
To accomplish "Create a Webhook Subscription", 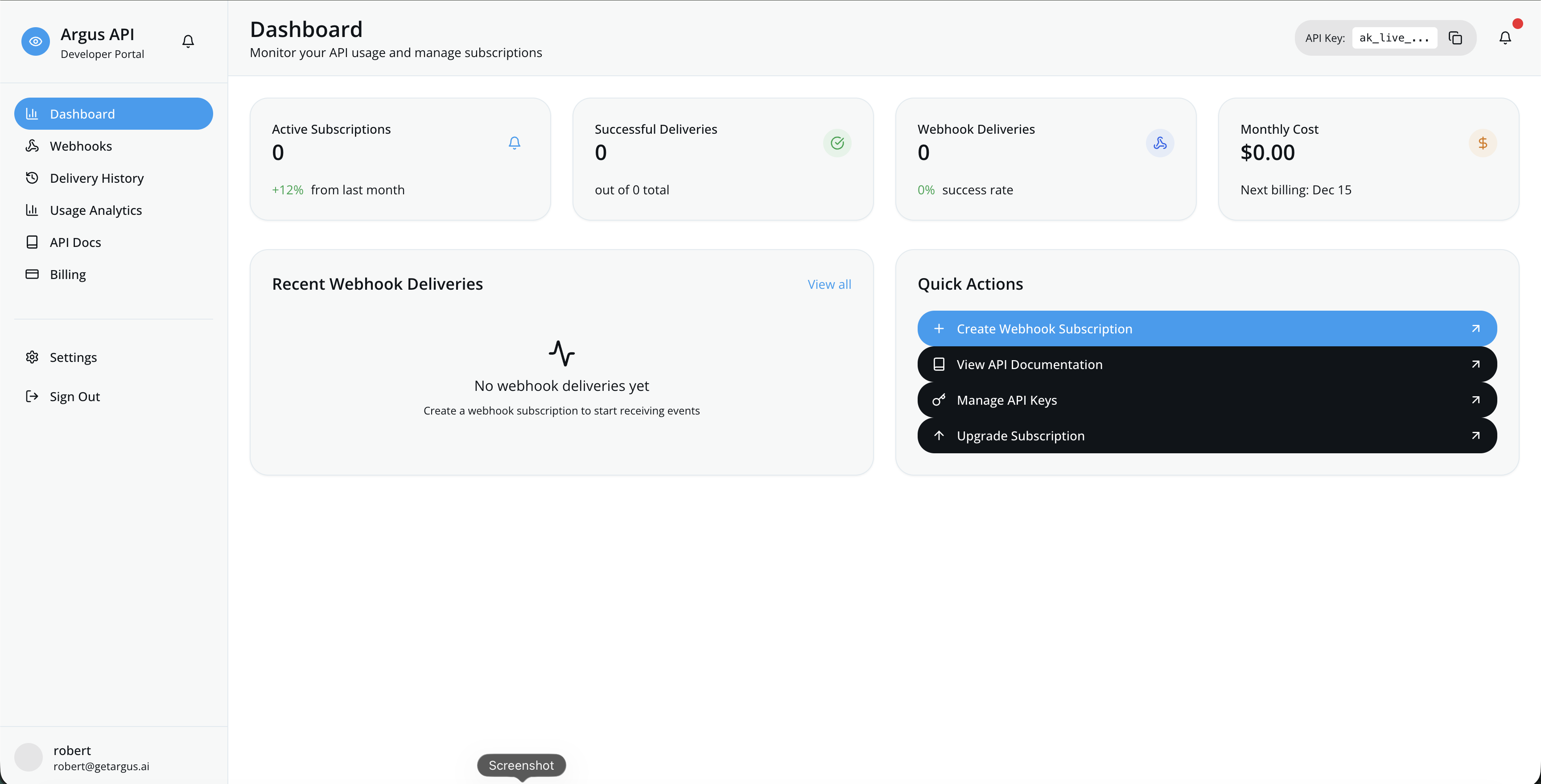I will (1207, 328).
